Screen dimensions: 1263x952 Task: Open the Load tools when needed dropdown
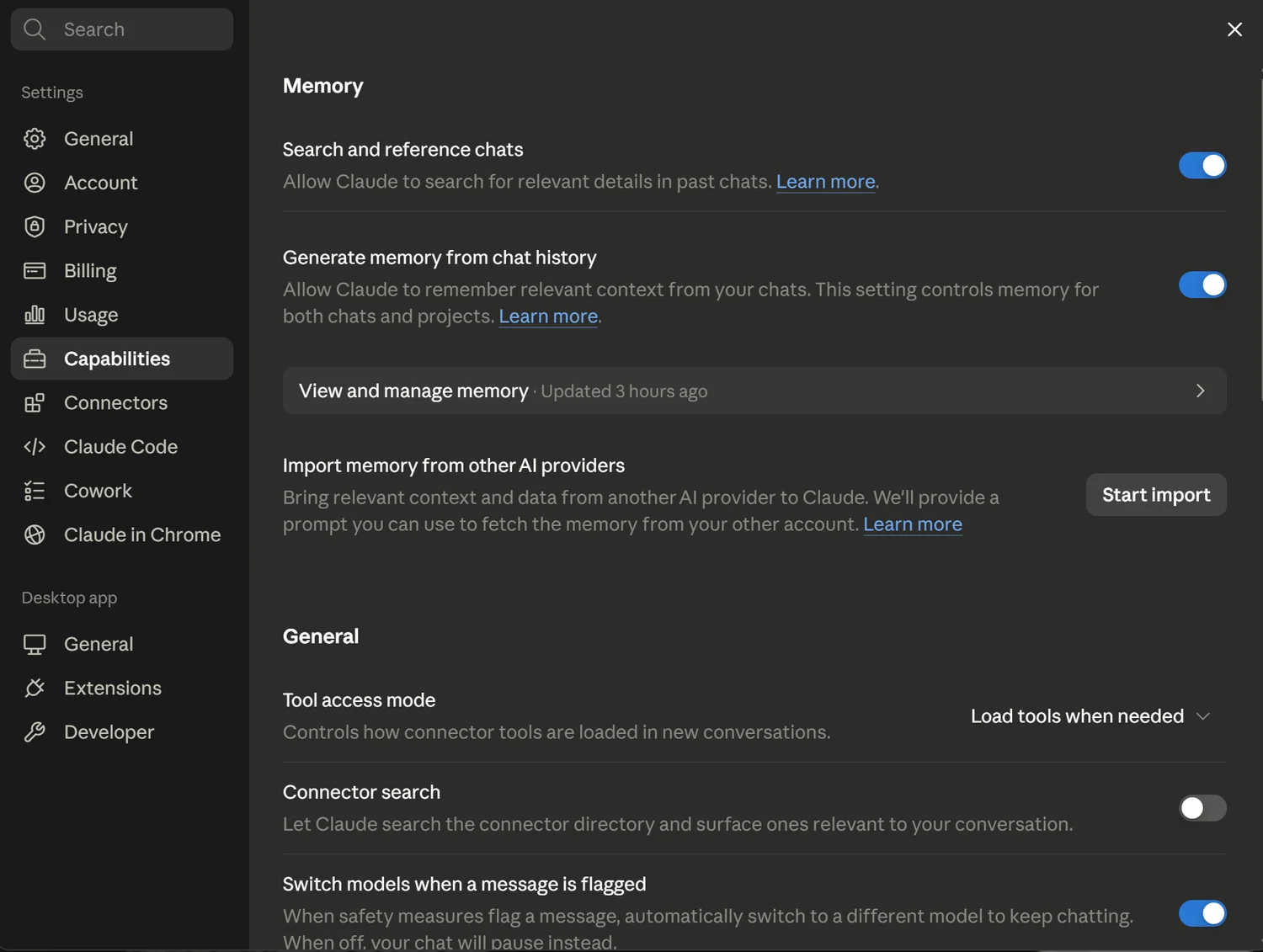1090,716
